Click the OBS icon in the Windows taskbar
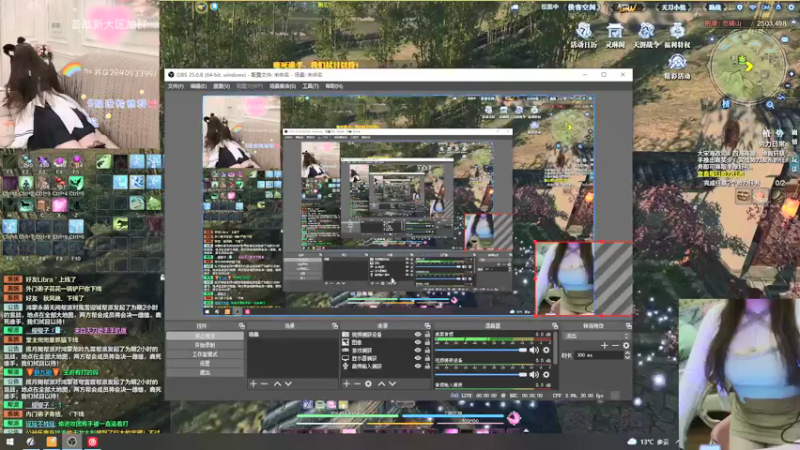Screen dimensions: 800x450 point(72,442)
